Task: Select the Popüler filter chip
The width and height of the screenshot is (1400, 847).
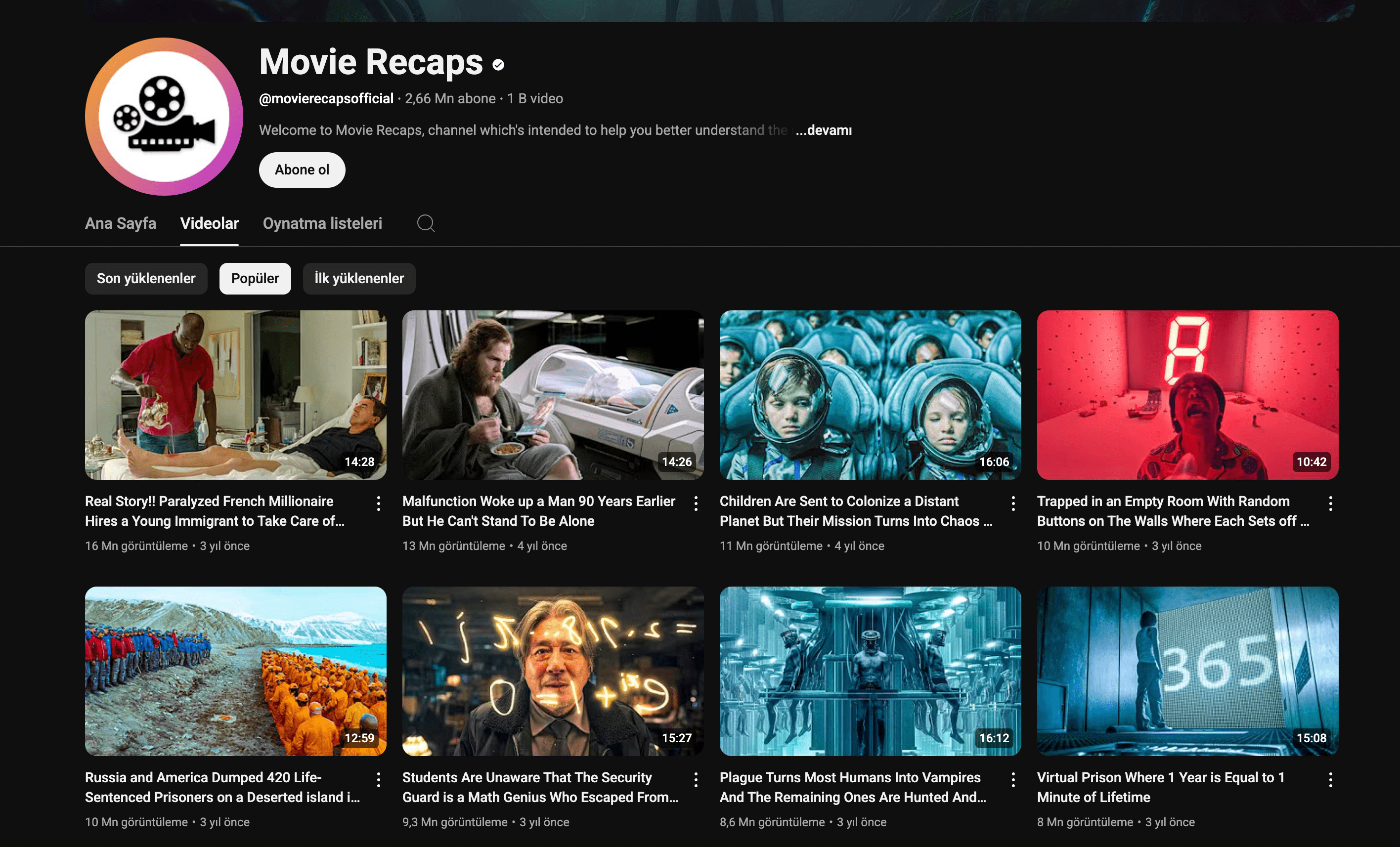Action: pos(255,278)
